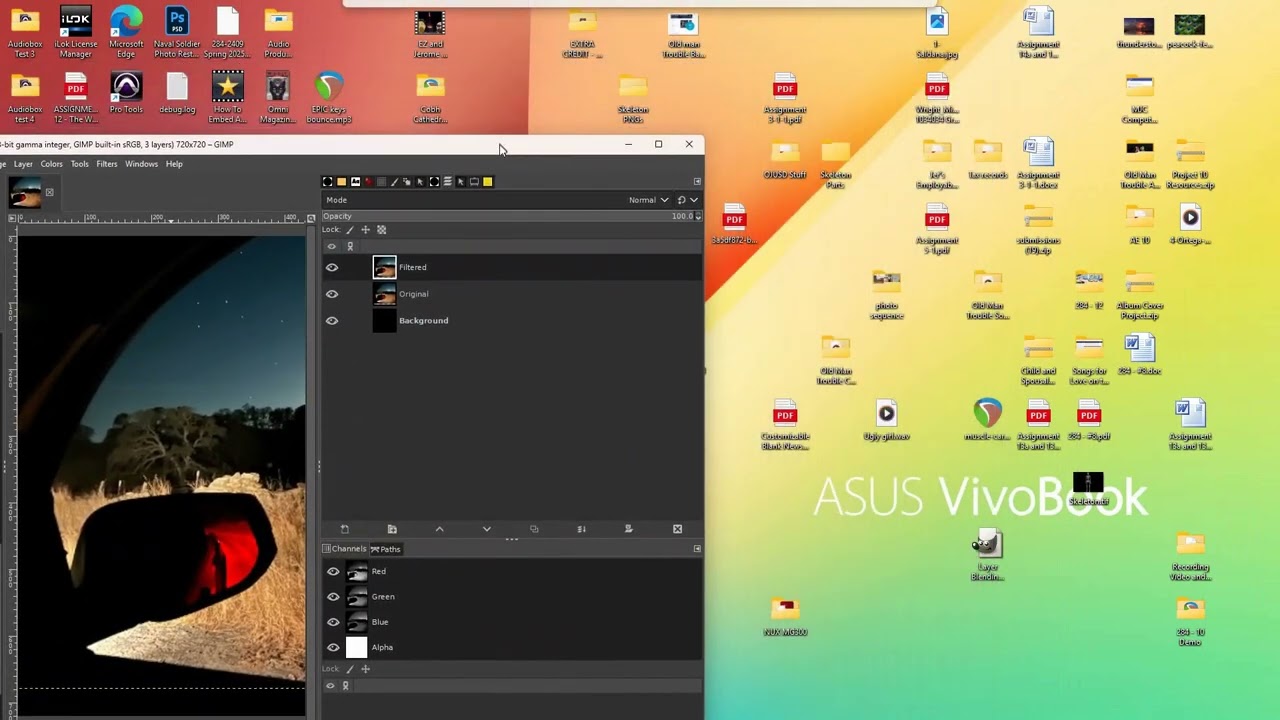Click the anchor/mask icon in layers toolbar
Viewport: 1280px width, 720px height.
629,529
